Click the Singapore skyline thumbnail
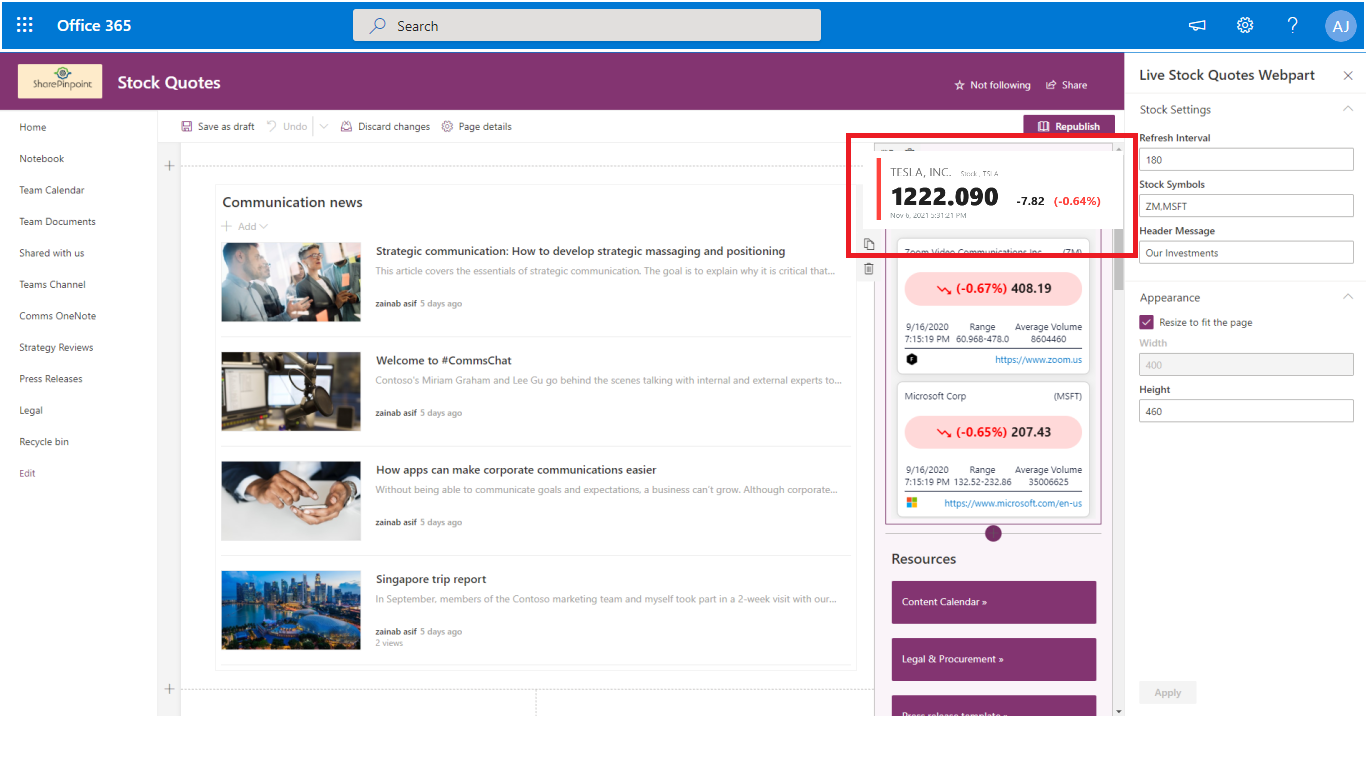 pyautogui.click(x=291, y=610)
